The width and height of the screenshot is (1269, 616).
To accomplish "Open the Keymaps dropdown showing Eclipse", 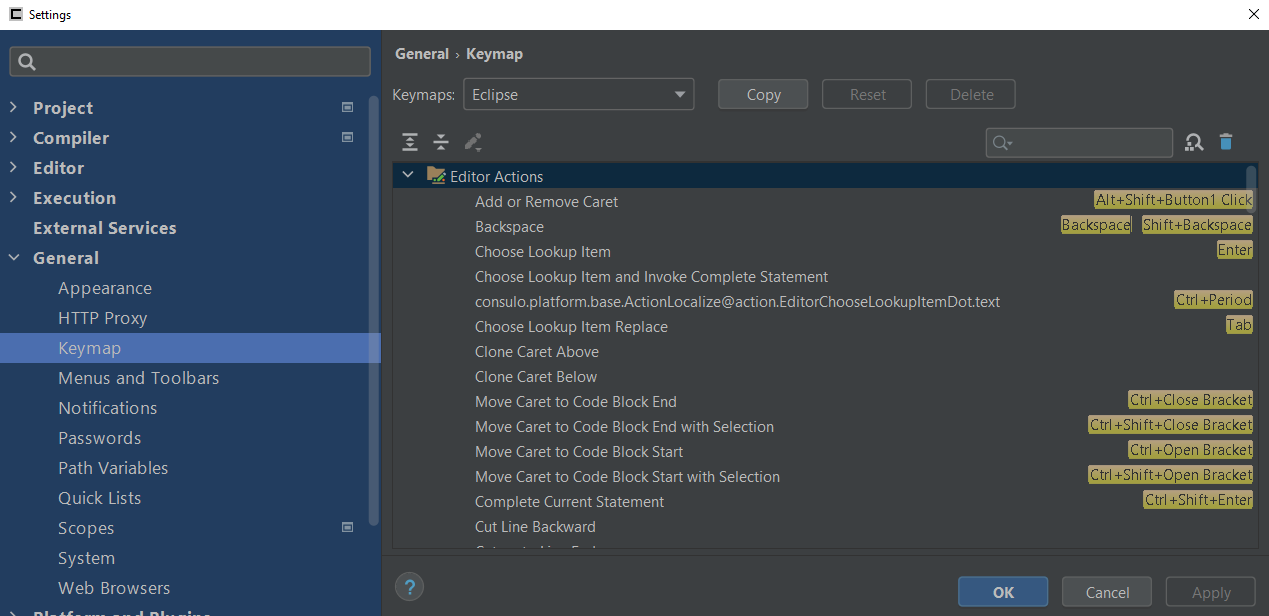I will 578,93.
